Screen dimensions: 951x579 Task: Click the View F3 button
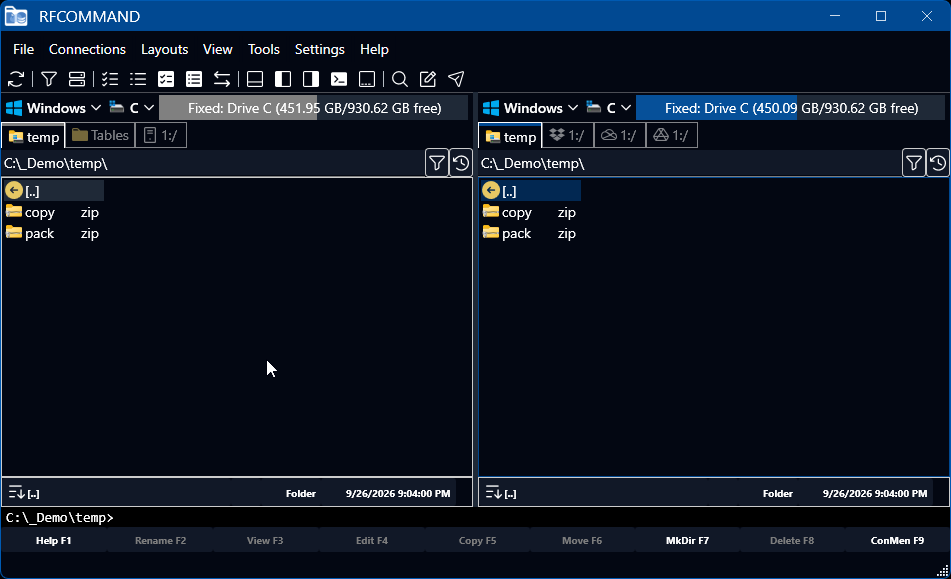(265, 540)
